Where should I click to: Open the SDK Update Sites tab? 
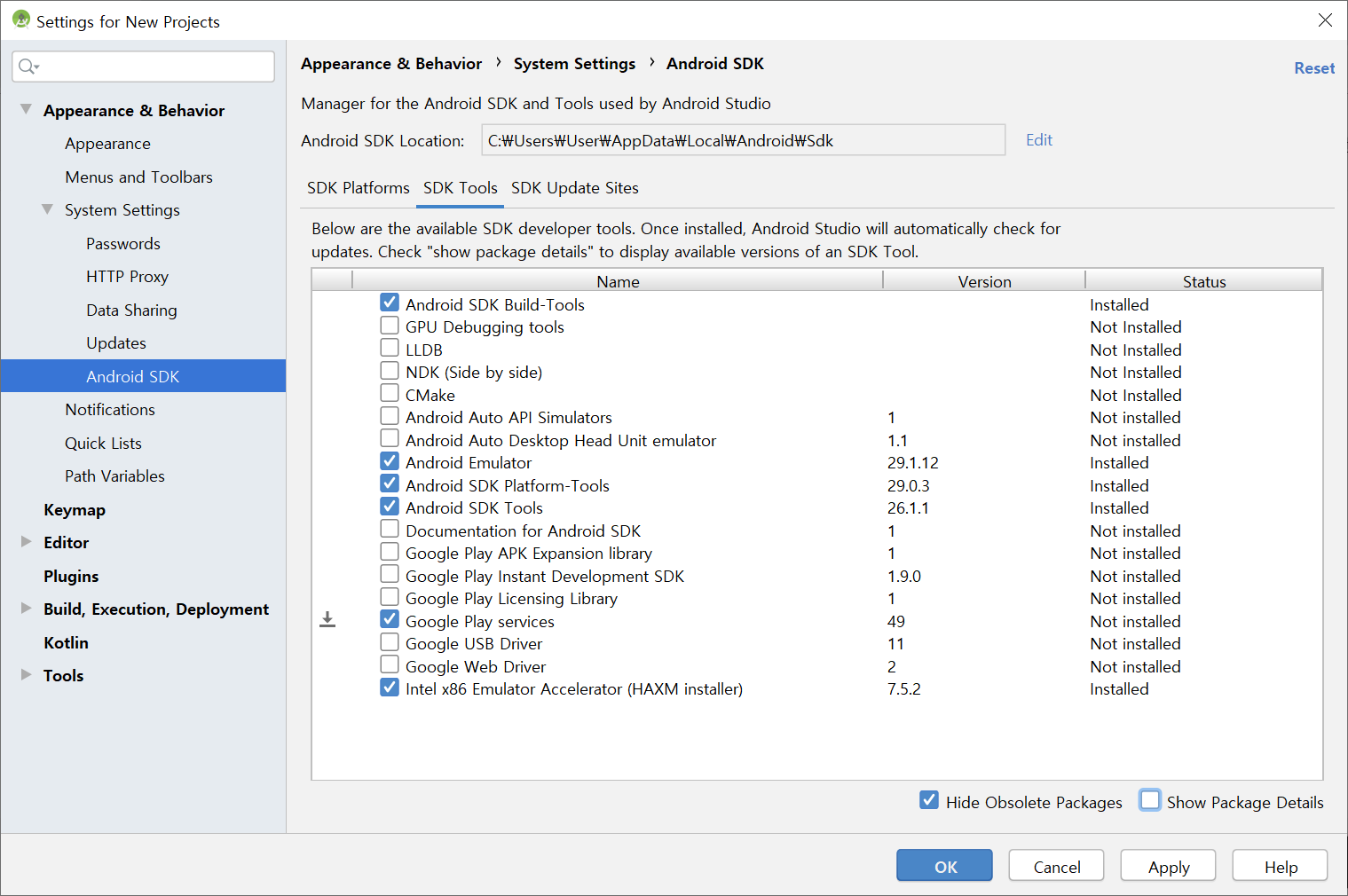(x=575, y=188)
